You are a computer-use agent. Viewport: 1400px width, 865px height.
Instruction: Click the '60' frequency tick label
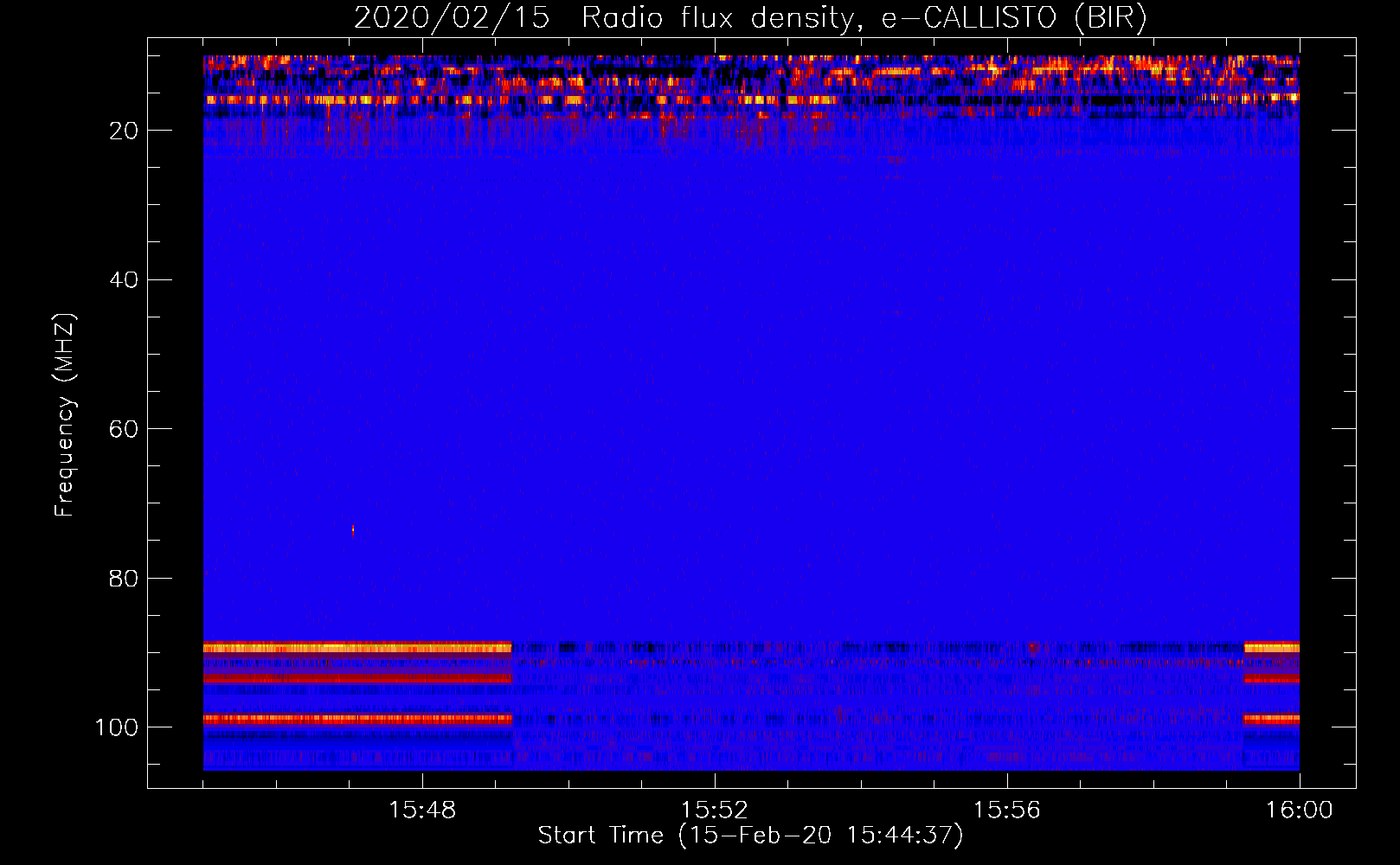(x=124, y=429)
